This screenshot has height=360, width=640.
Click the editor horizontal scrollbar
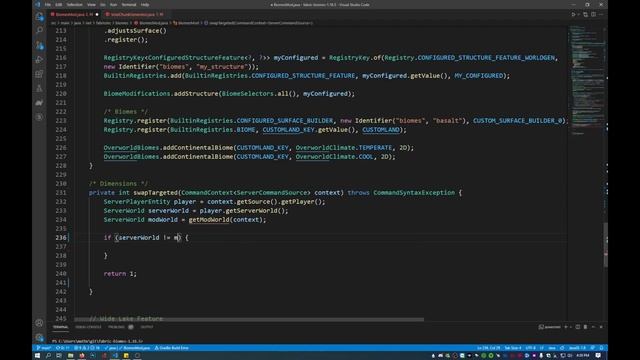click(249, 319)
